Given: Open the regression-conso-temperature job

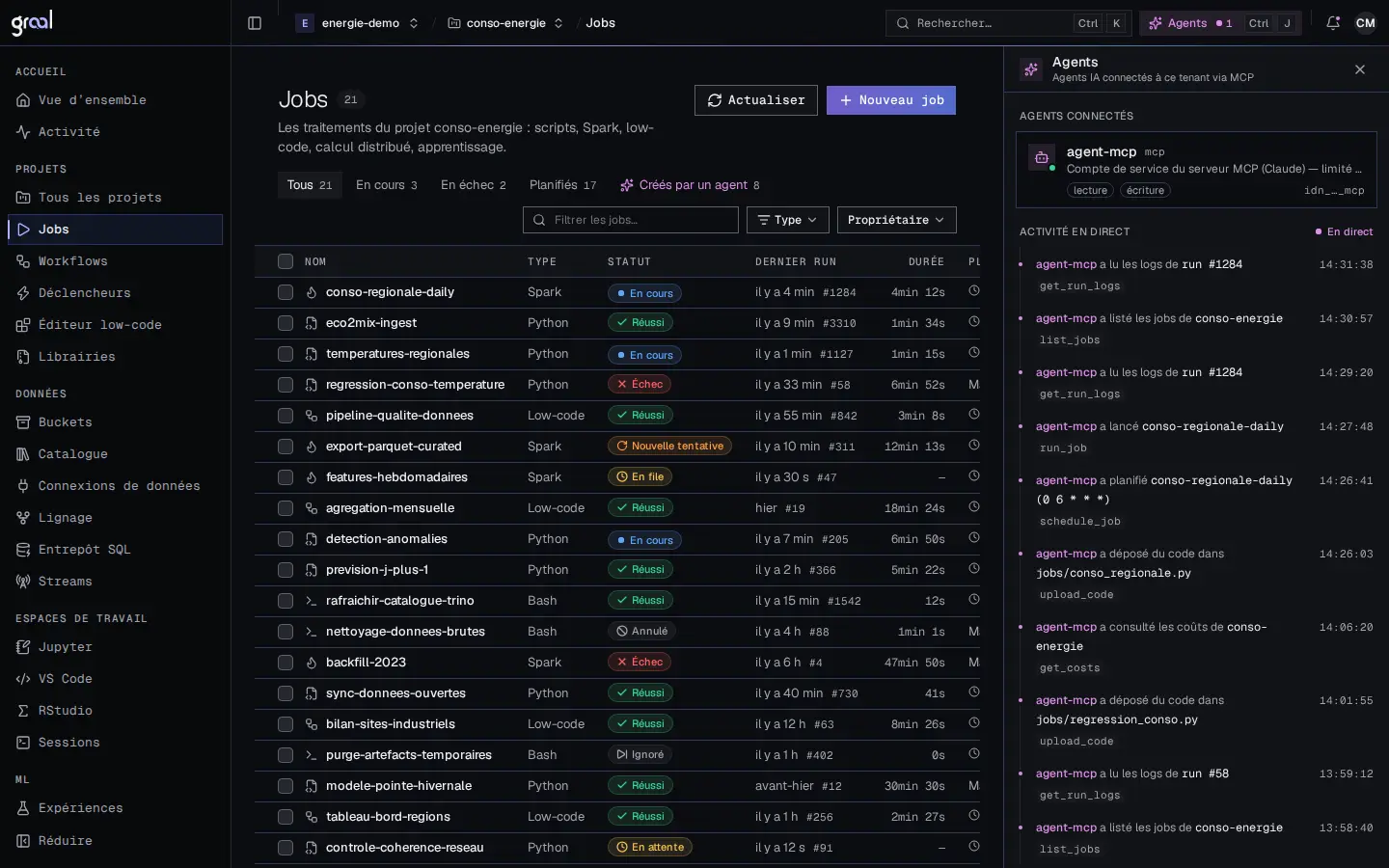Looking at the screenshot, I should pos(415,385).
